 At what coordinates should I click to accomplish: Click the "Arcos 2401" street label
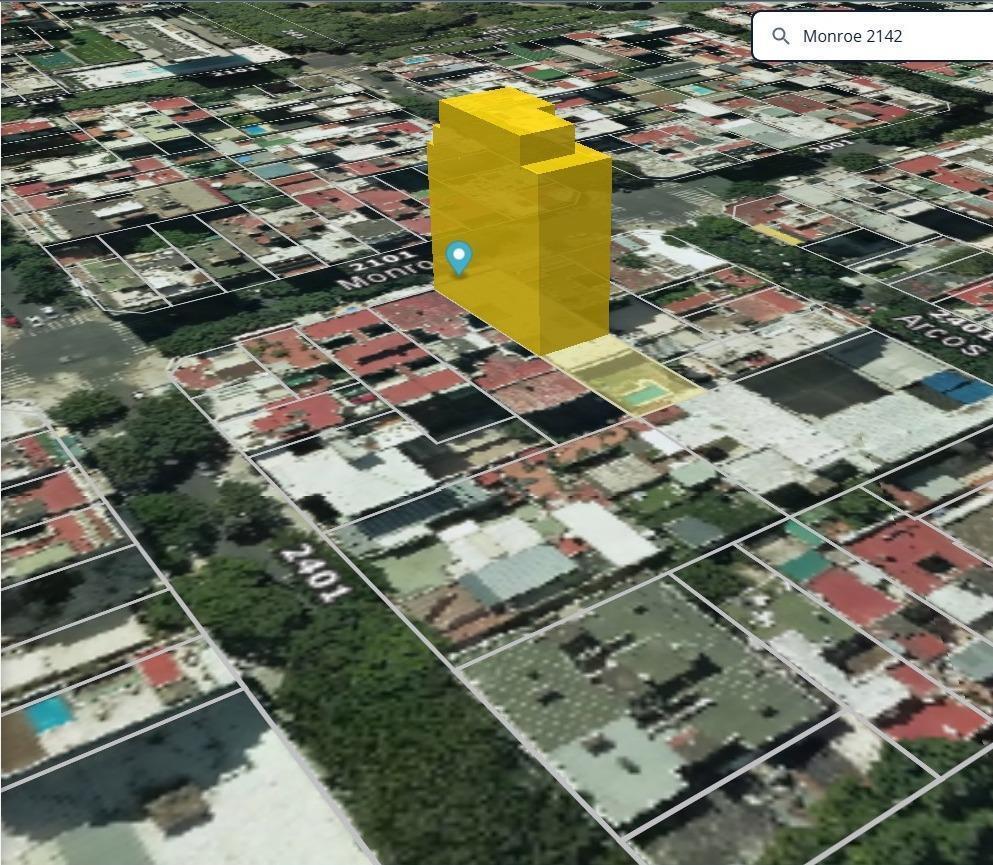tap(944, 332)
